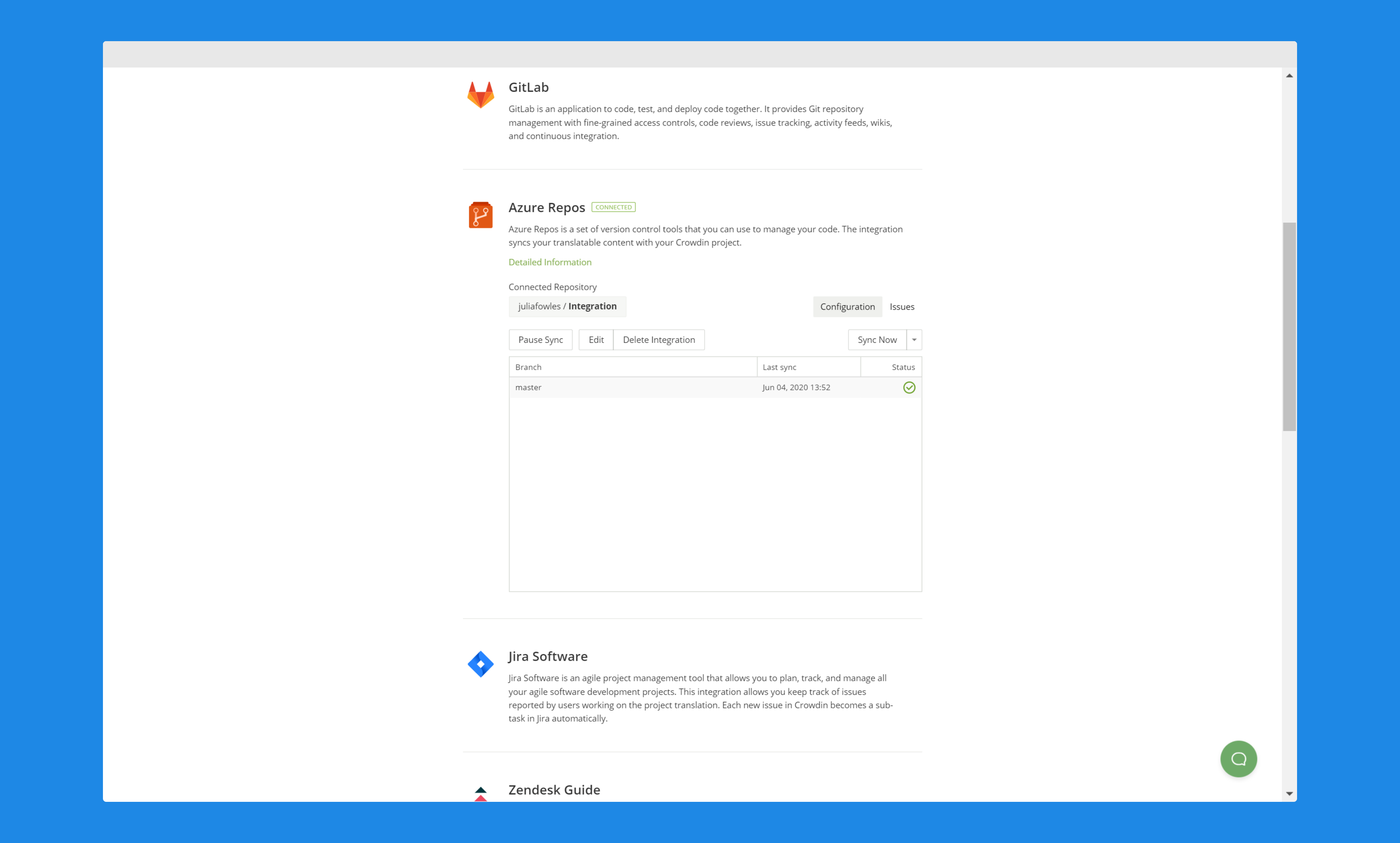Click the Jun 04, 2020 13:52 sync time
This screenshot has width=1400, height=843.
click(796, 387)
